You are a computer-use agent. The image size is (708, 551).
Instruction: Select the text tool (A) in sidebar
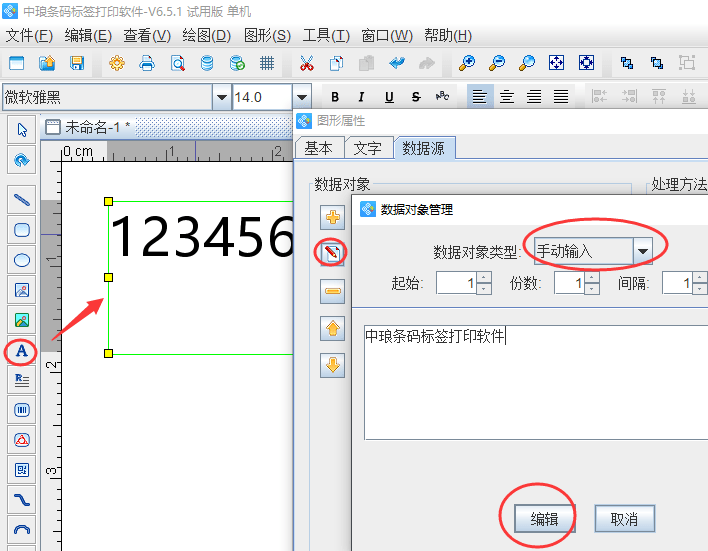point(21,351)
